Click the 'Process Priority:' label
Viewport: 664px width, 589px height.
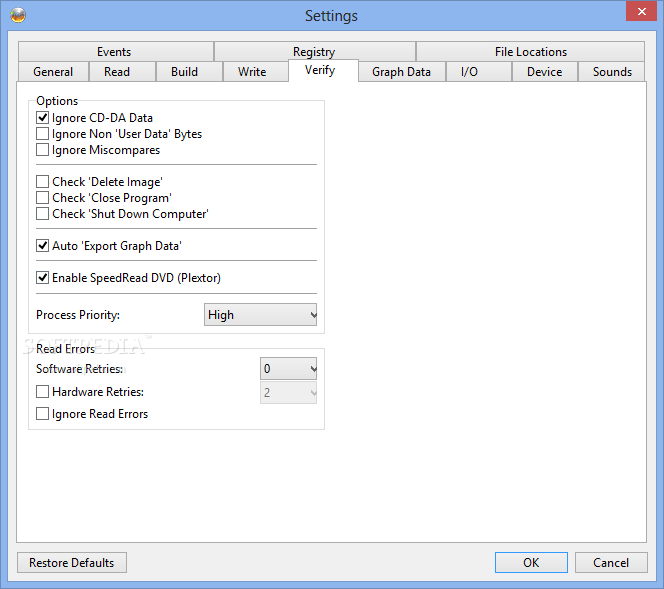78,315
